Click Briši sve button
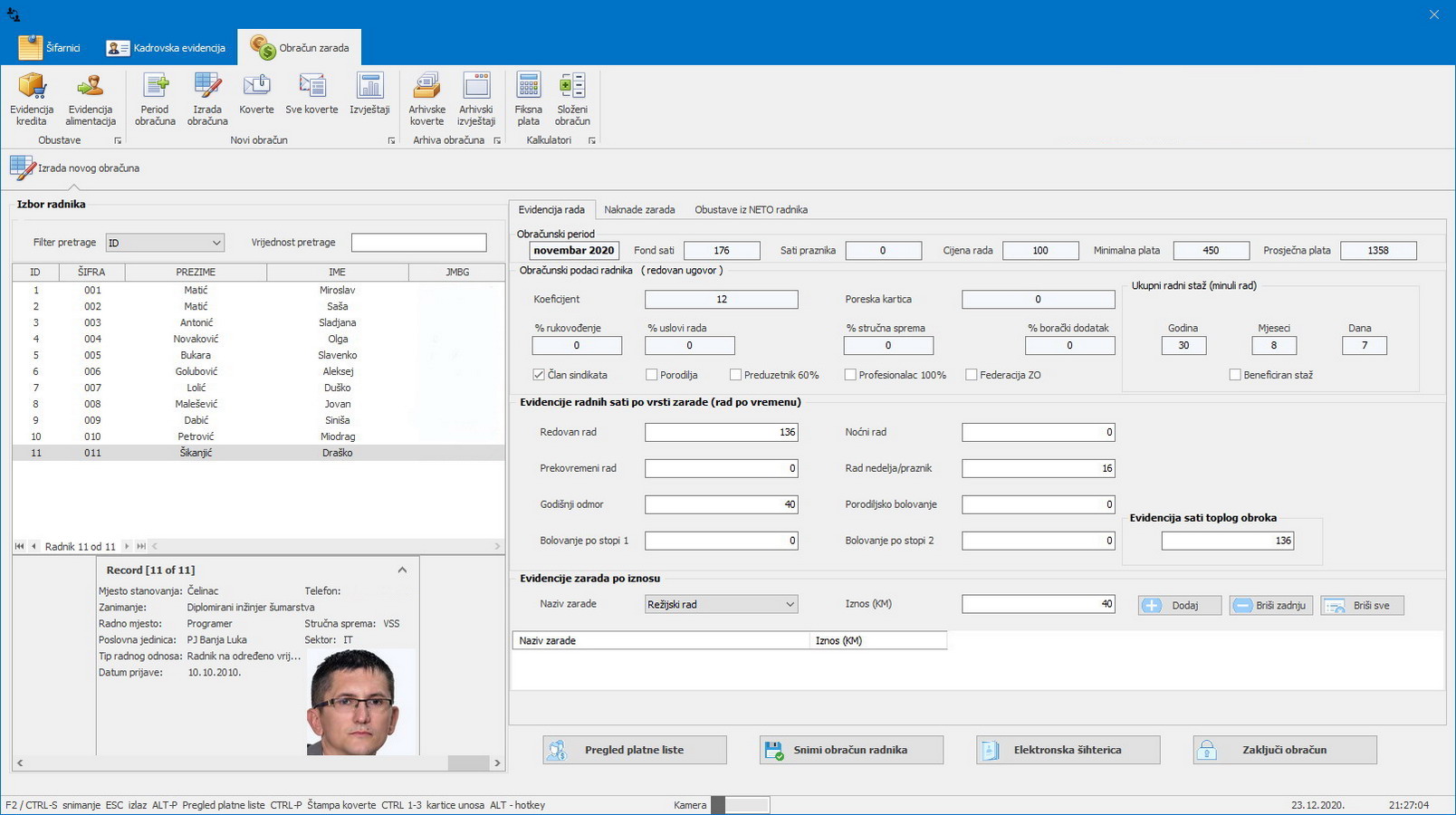This screenshot has height=815, width=1456. [1363, 605]
